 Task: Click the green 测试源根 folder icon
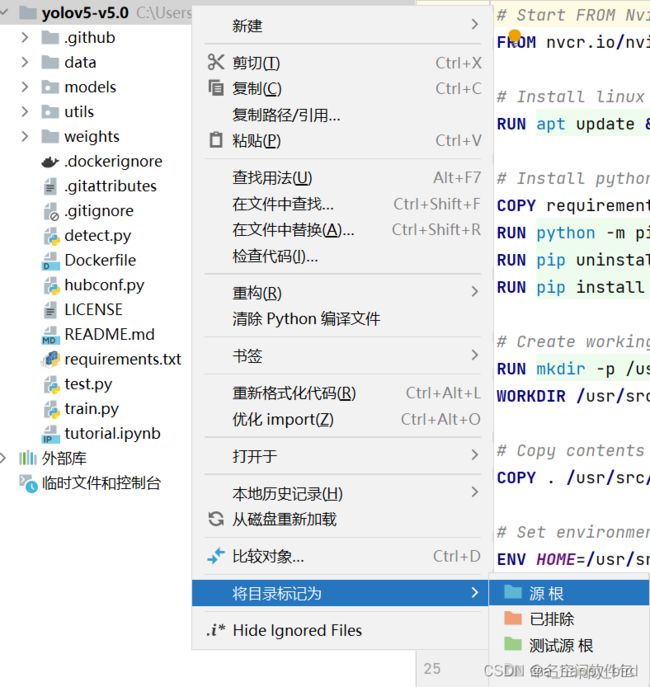(x=513, y=644)
